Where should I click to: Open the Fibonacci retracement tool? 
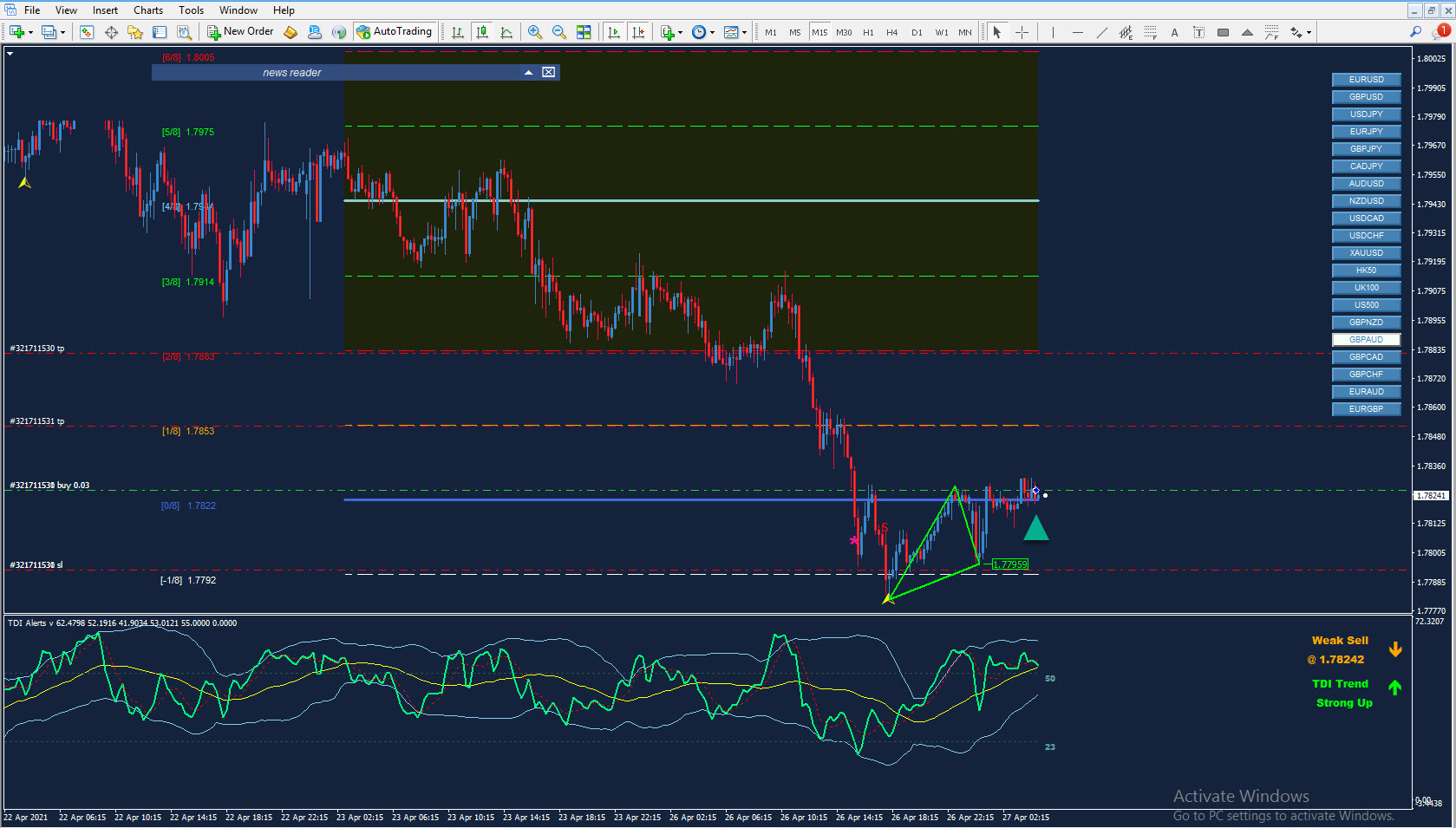coord(1150,32)
